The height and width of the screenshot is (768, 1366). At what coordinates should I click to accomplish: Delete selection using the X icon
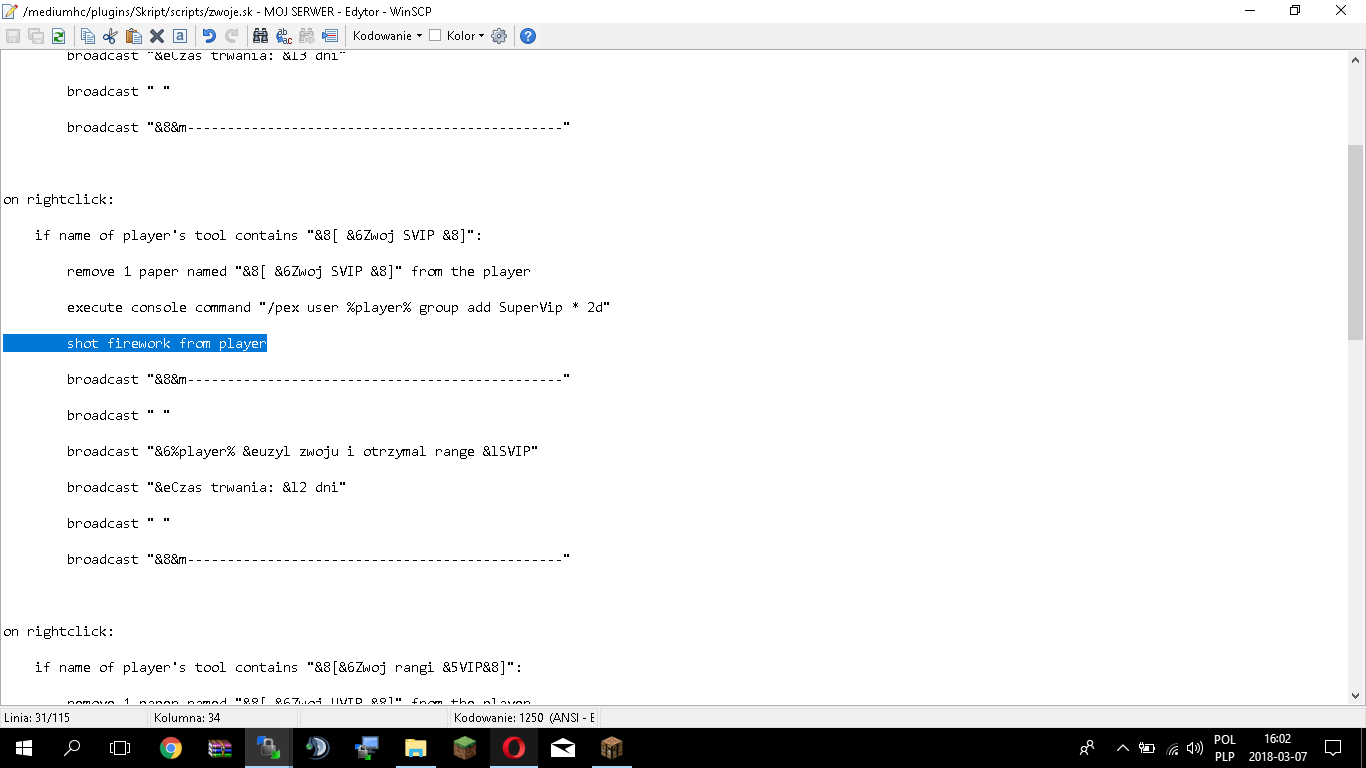click(x=157, y=36)
